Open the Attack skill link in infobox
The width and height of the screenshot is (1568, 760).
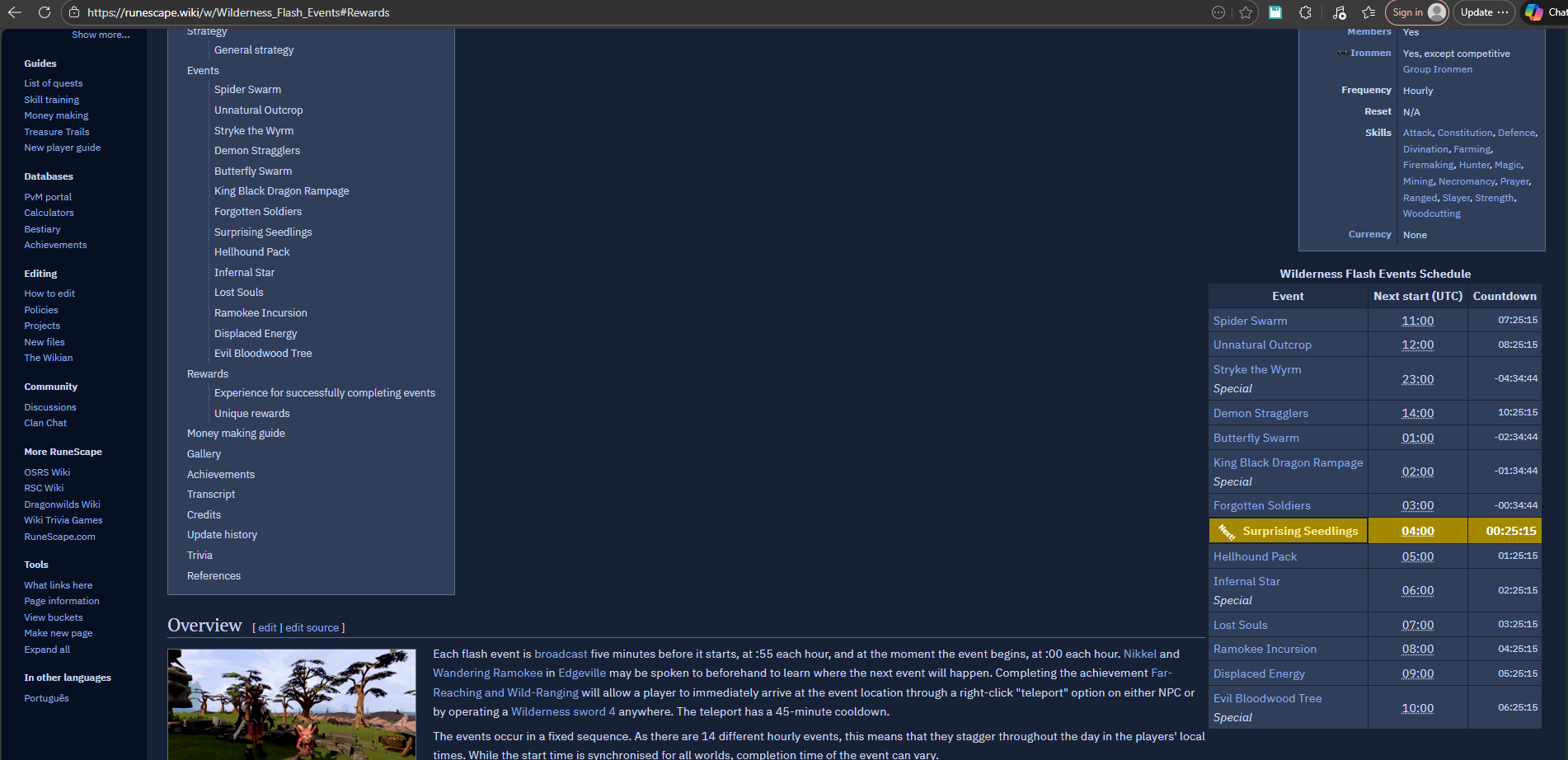click(1418, 133)
